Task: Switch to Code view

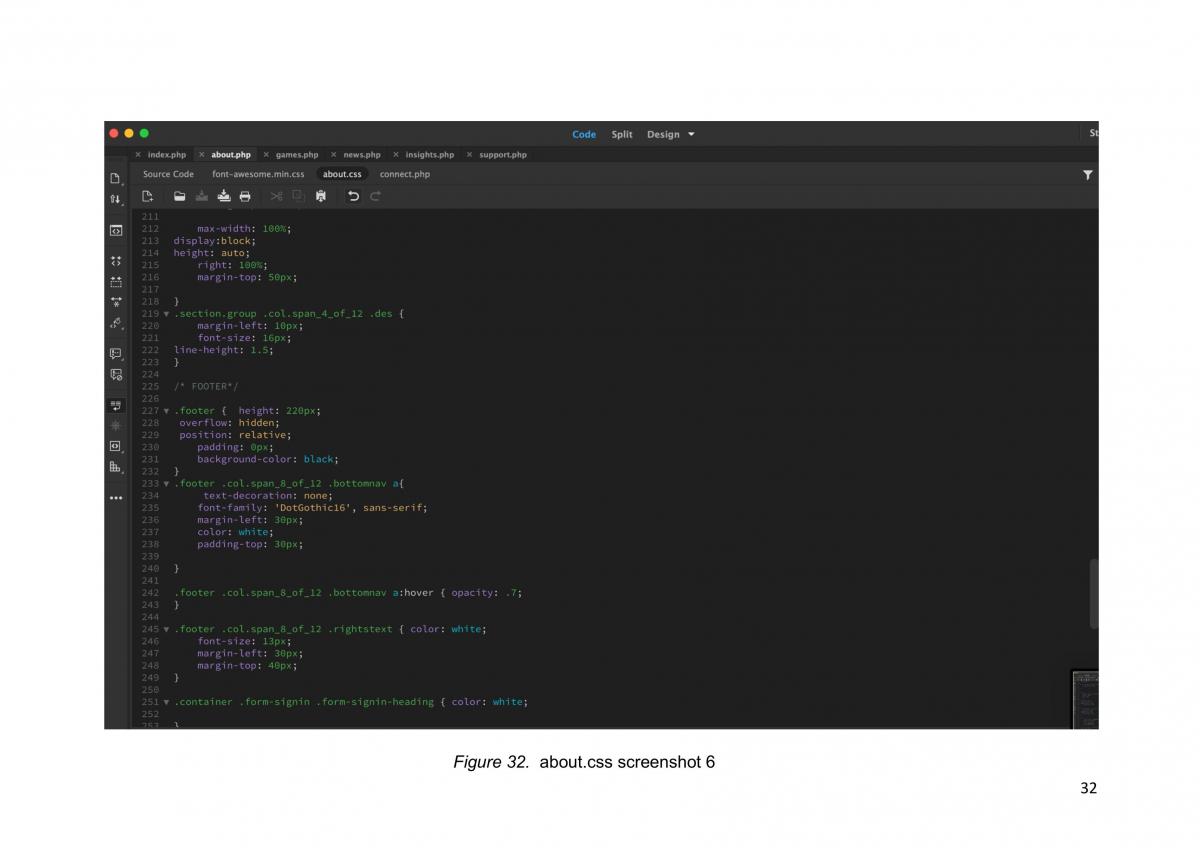Action: click(x=584, y=134)
